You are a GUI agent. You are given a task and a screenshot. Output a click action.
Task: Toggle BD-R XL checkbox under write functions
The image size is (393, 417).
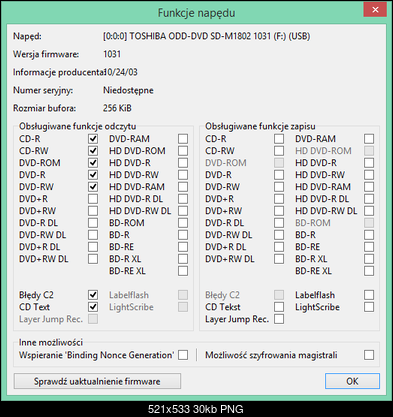tap(369, 259)
